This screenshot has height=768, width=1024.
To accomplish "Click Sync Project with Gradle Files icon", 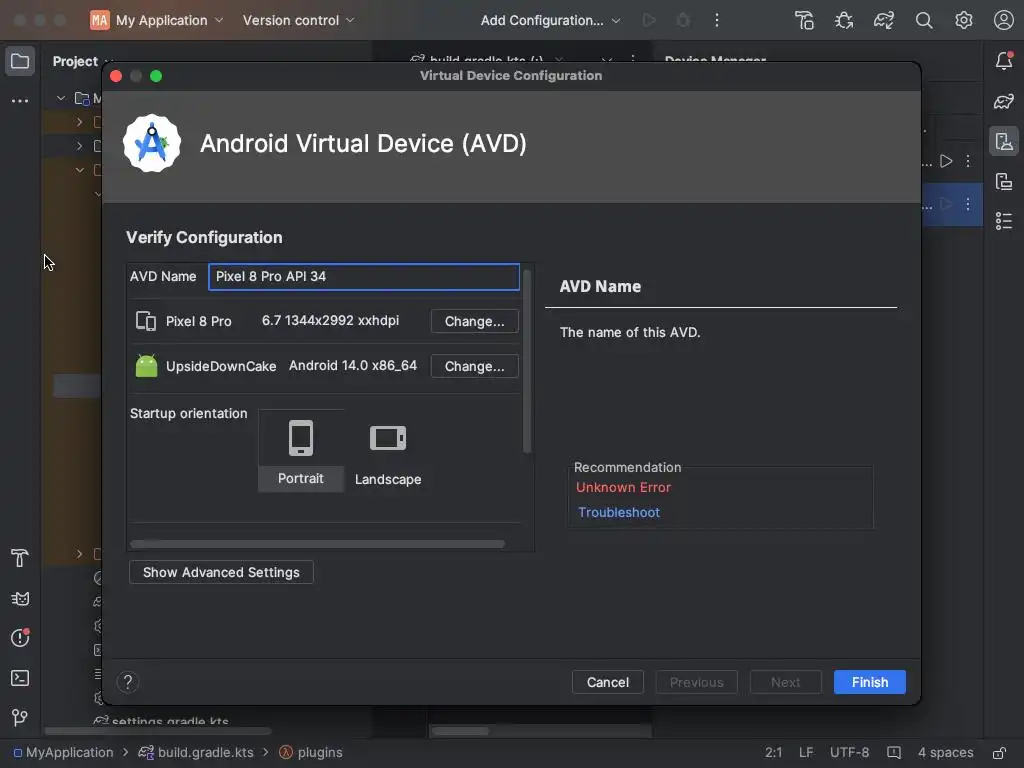I will pyautogui.click(x=884, y=20).
